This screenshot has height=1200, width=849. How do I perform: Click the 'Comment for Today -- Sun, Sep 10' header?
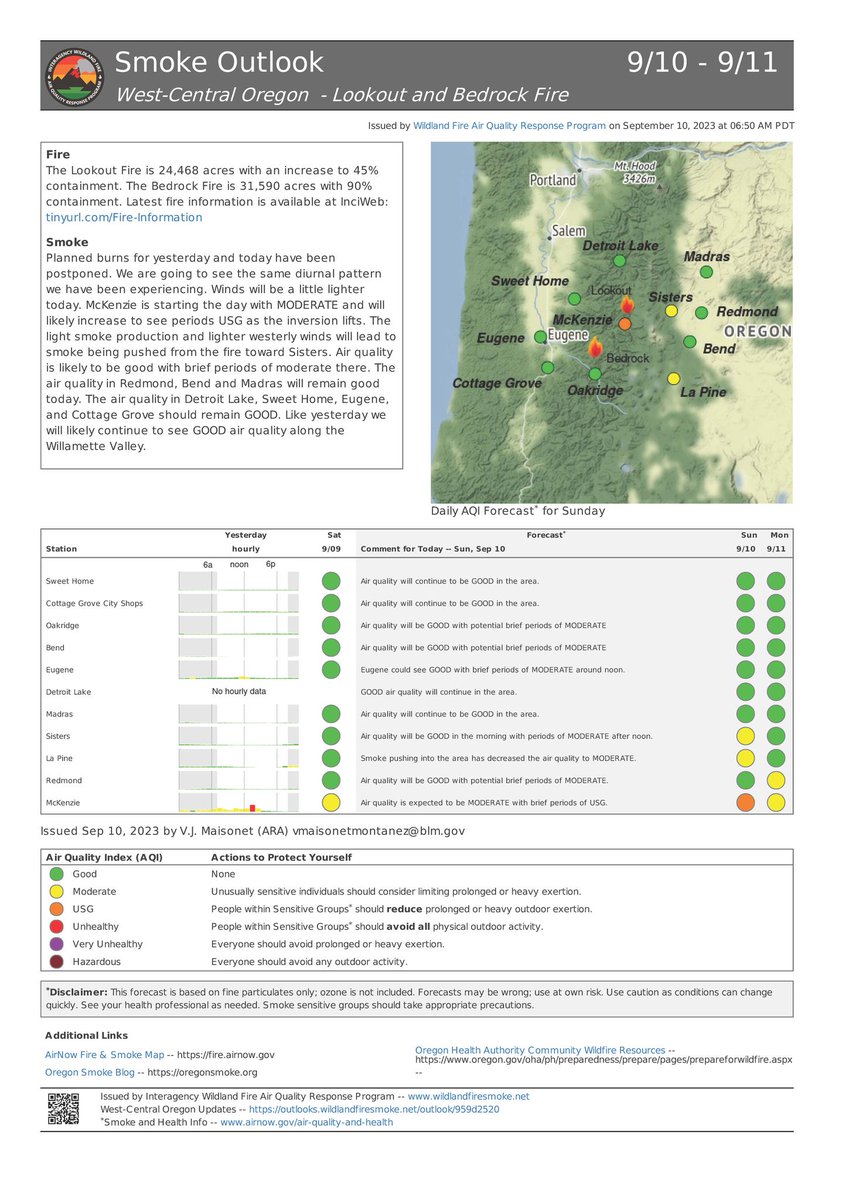tap(433, 549)
